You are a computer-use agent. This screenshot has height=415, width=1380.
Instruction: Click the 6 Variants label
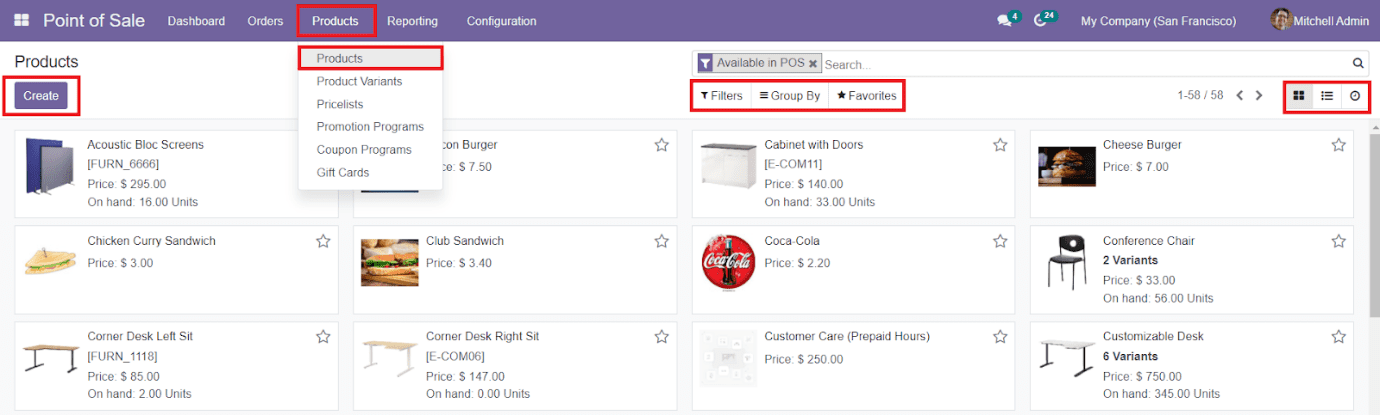pyautogui.click(x=1130, y=356)
